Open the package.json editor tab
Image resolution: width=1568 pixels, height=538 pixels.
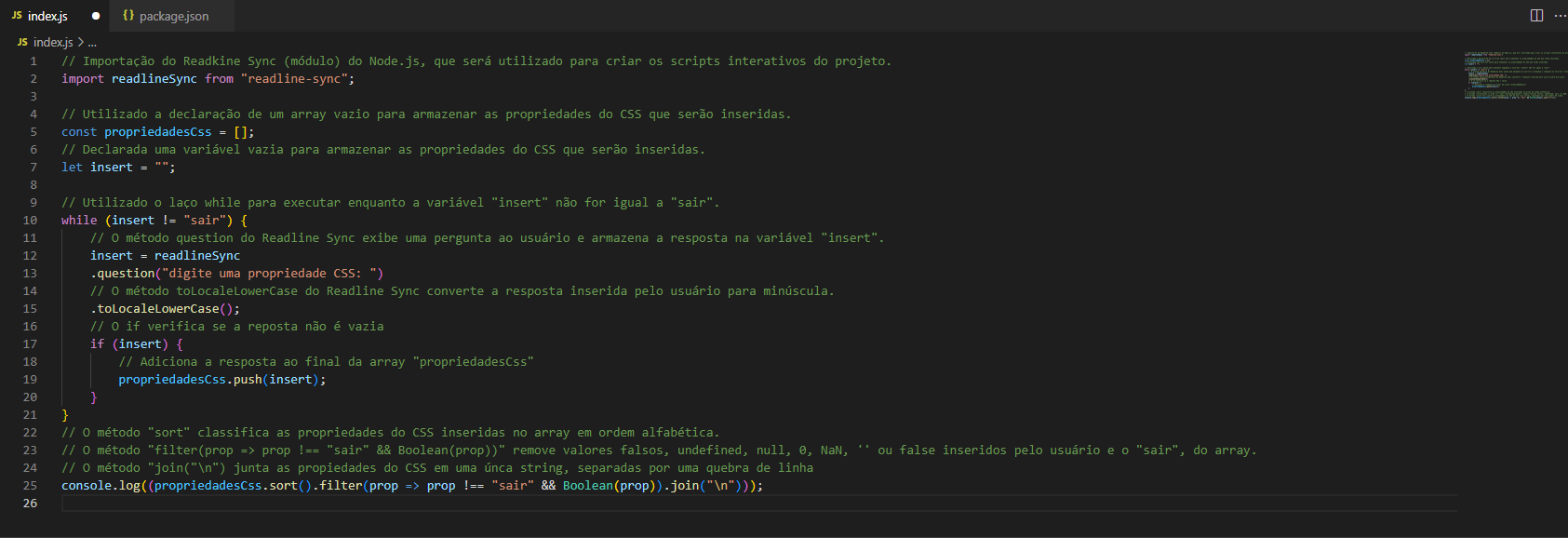tap(173, 16)
